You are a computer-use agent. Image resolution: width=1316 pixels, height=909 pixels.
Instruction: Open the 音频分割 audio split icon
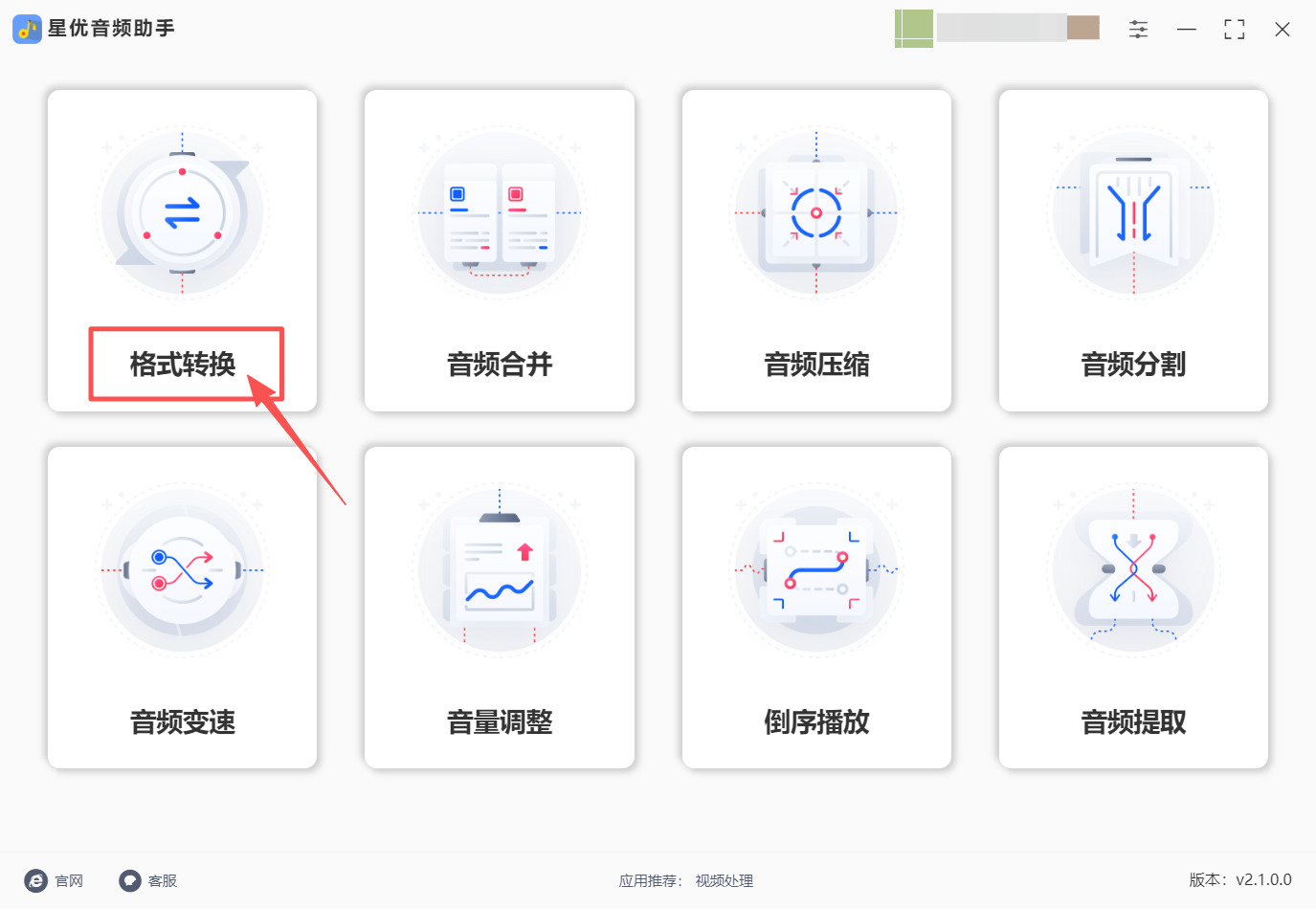click(x=1133, y=212)
